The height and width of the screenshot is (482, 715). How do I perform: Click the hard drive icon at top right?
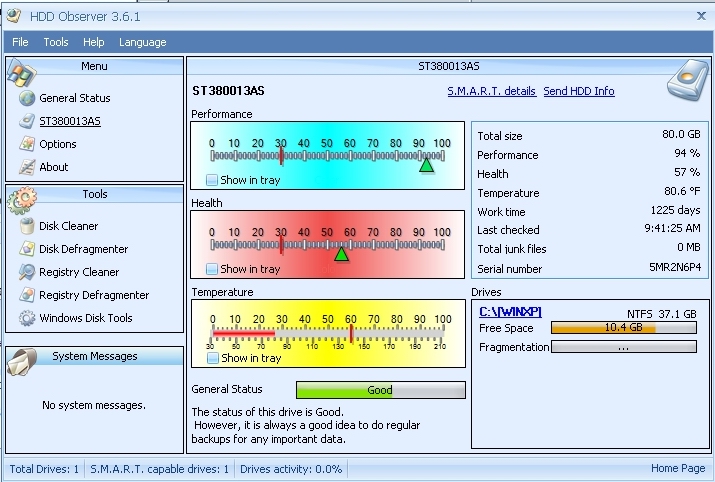689,80
